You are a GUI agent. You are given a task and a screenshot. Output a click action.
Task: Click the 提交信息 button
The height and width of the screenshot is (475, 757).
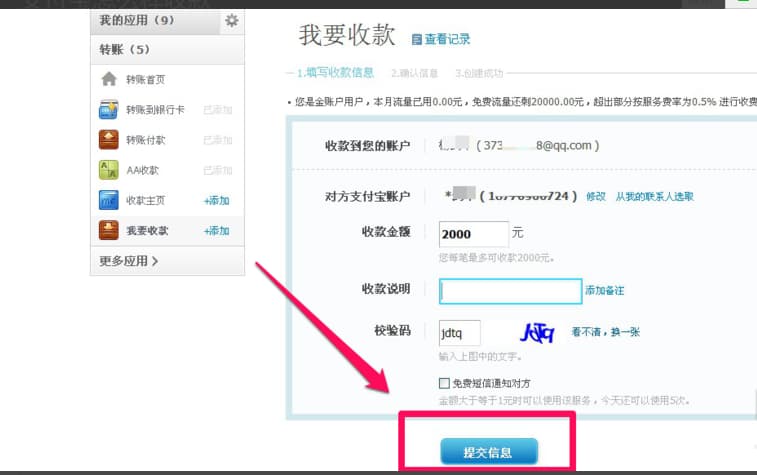coord(489,452)
